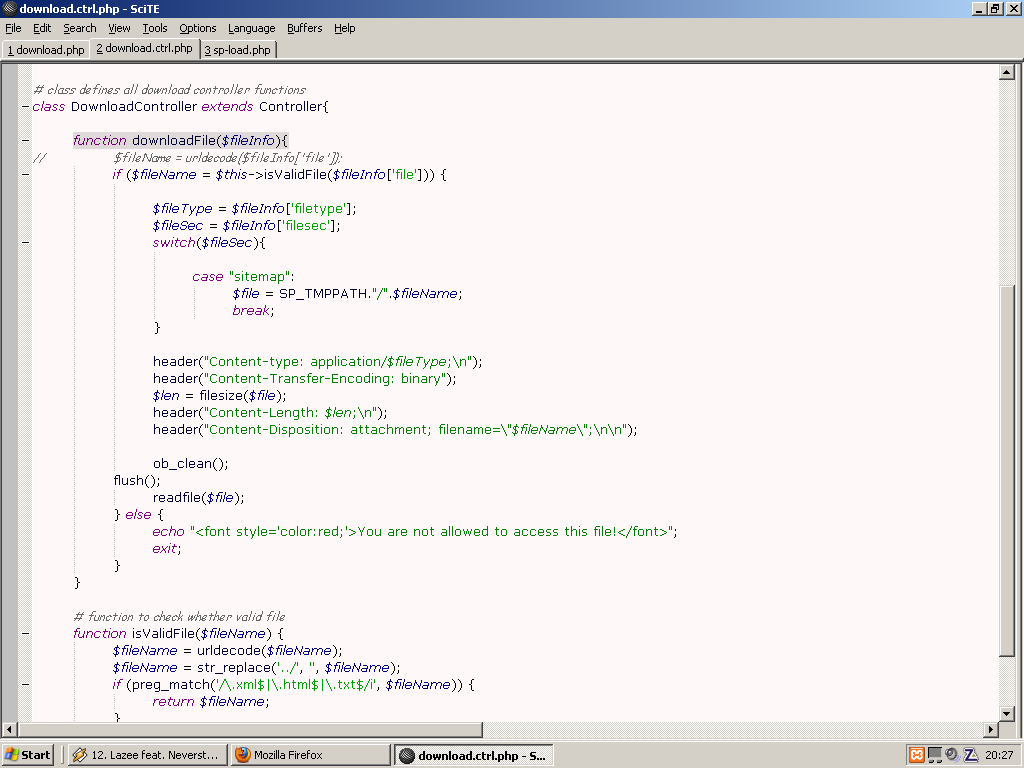Switch to the Lazee feat. Neverst... taskbar window
The width and height of the screenshot is (1024, 768).
[x=148, y=755]
